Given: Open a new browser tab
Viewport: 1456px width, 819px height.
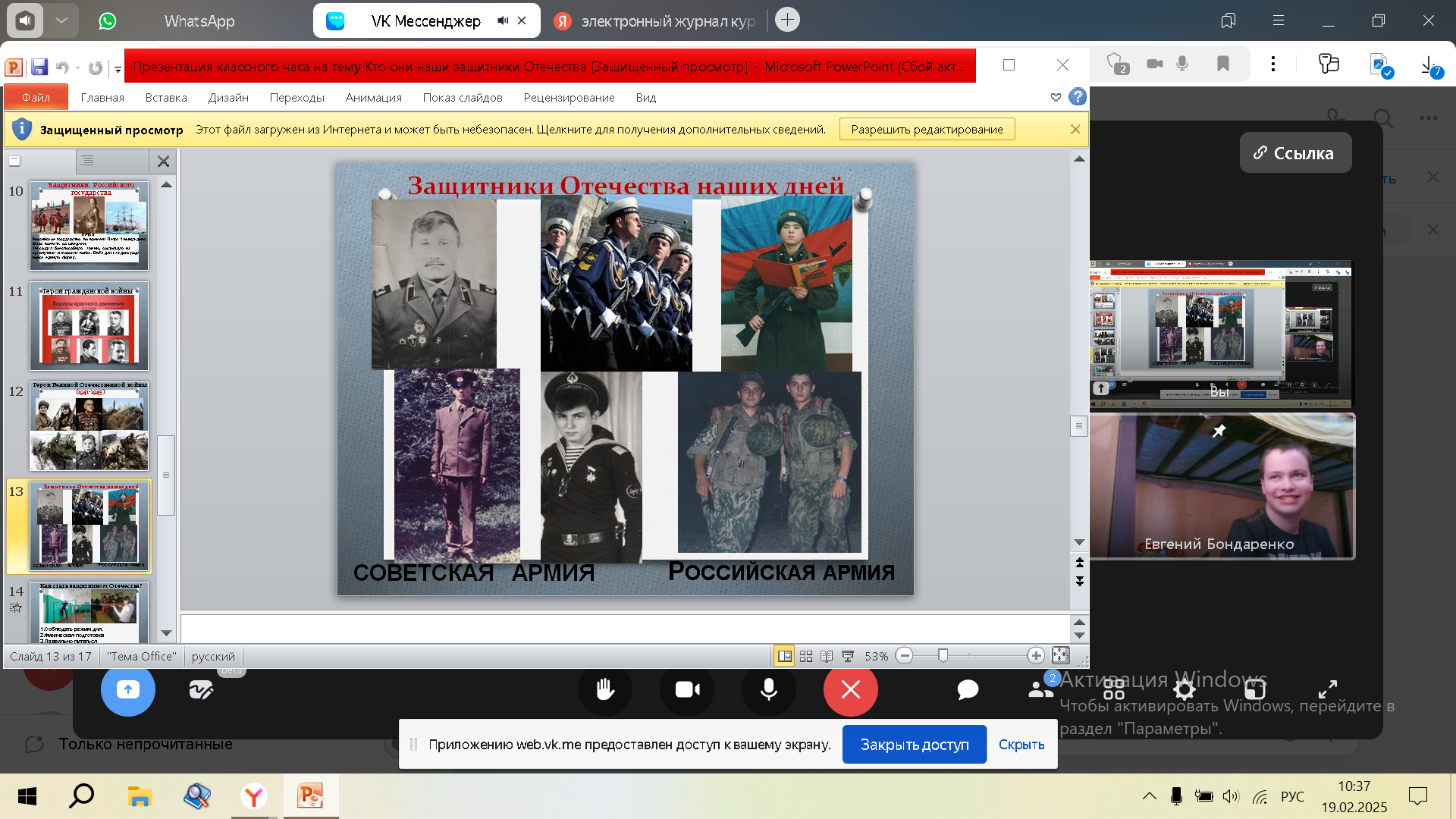Looking at the screenshot, I should click(x=787, y=20).
